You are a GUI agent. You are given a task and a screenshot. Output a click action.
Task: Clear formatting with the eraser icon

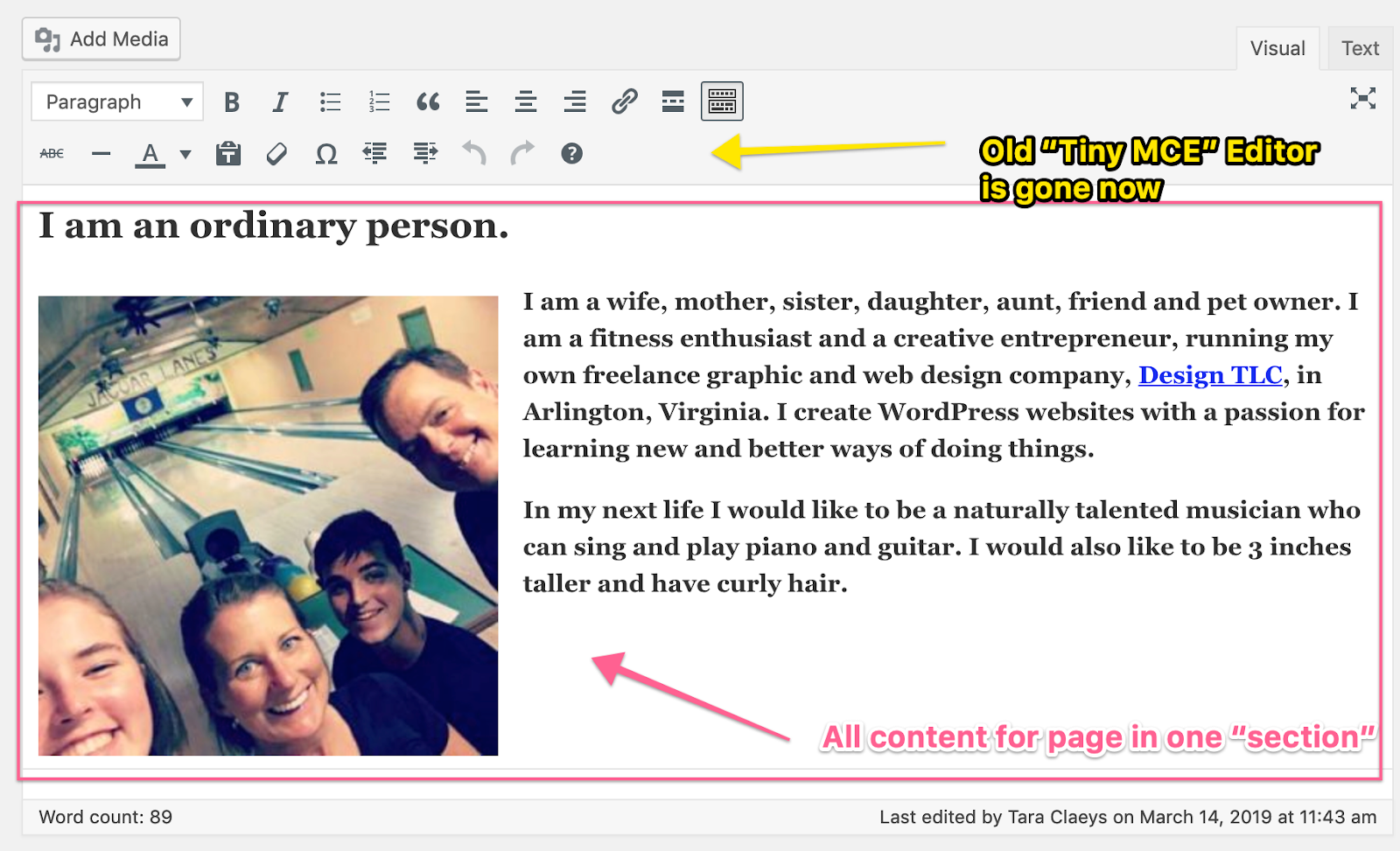277,154
